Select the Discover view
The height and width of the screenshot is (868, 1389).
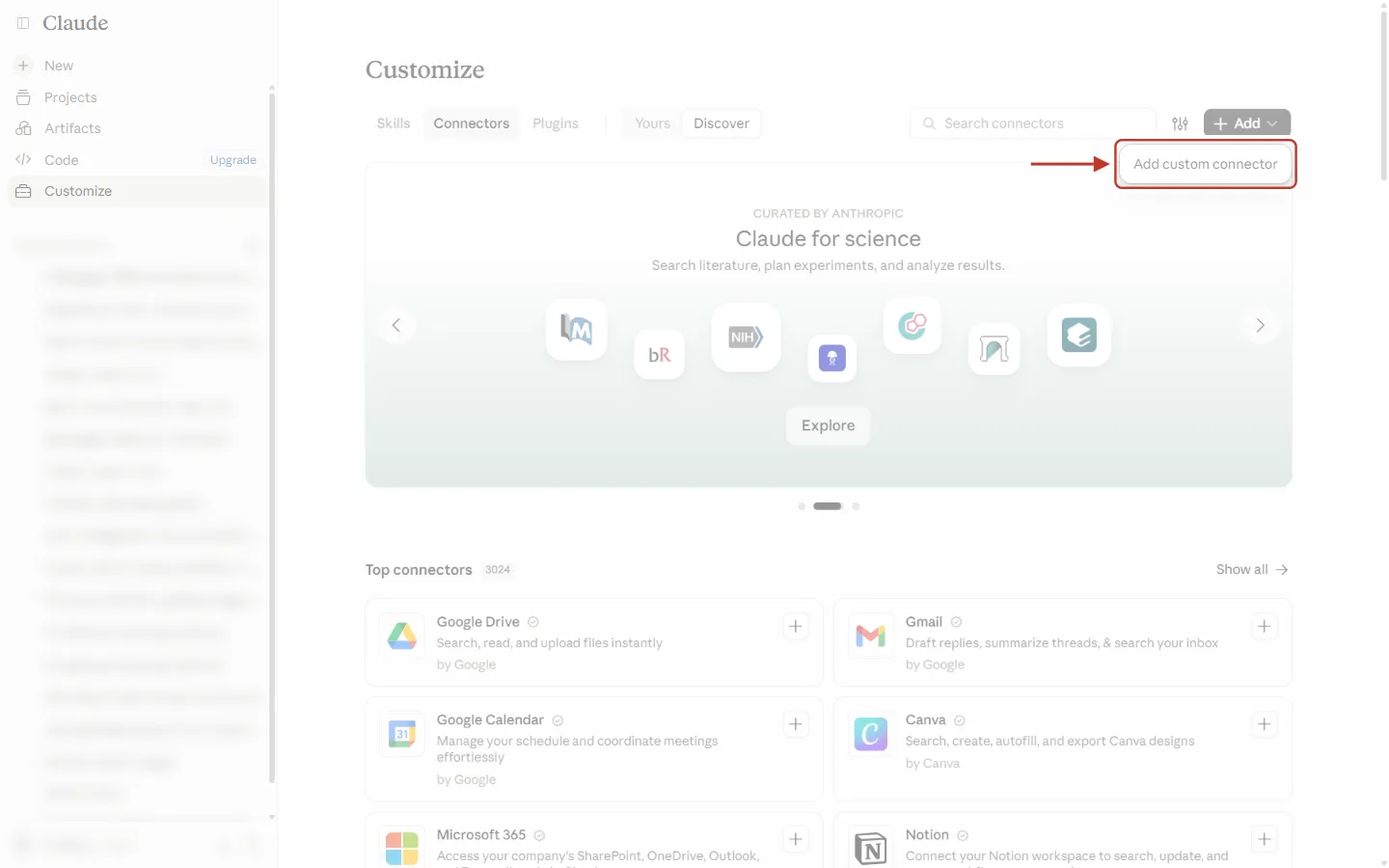click(722, 123)
